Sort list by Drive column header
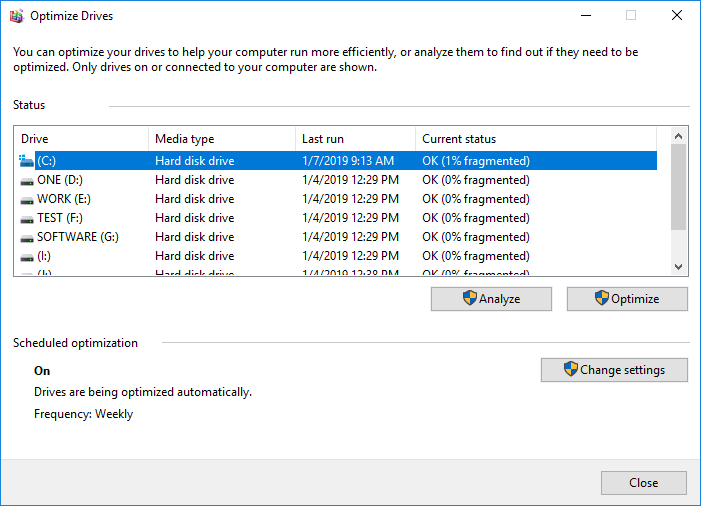Image resolution: width=701 pixels, height=506 pixels. (x=81, y=139)
